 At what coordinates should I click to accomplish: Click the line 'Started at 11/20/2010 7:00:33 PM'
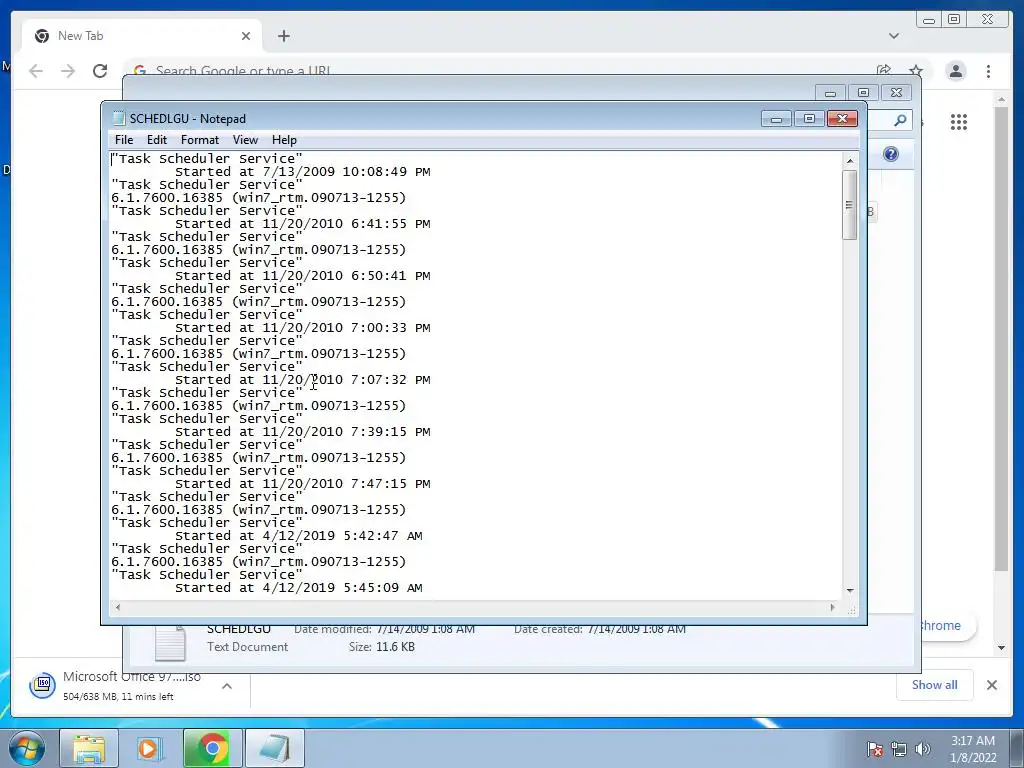[302, 328]
